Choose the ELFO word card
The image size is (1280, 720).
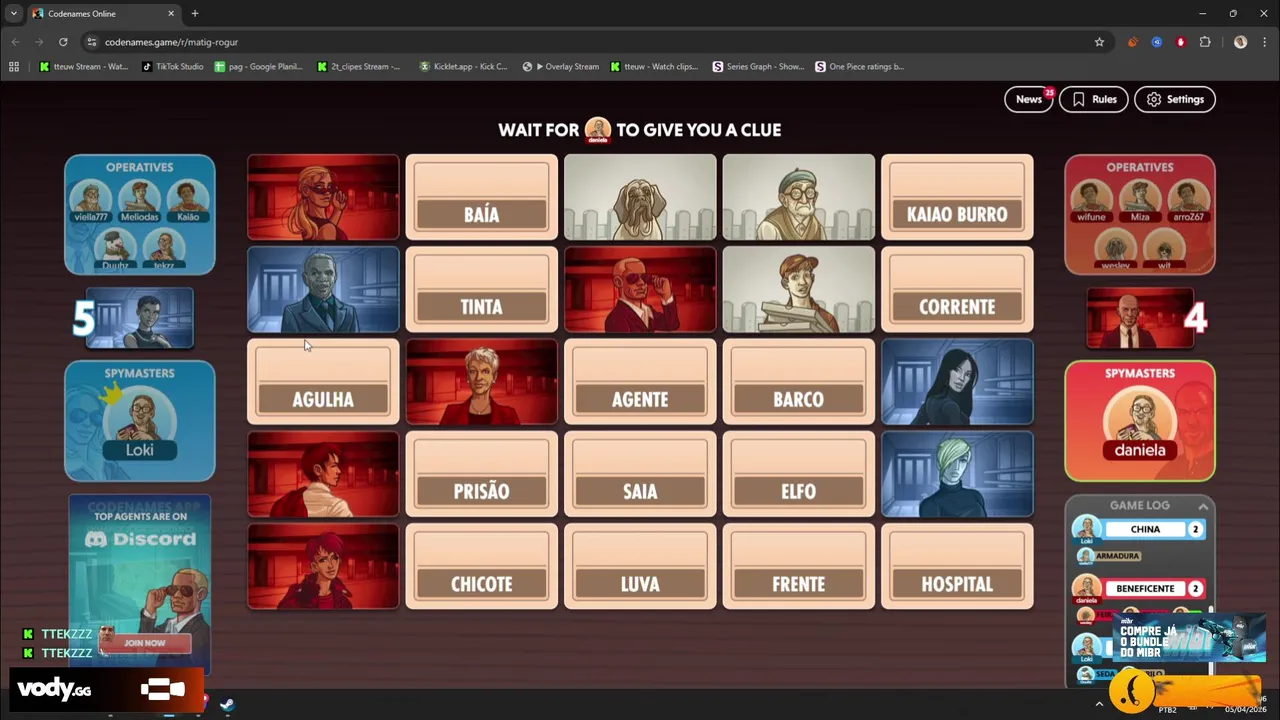click(798, 474)
